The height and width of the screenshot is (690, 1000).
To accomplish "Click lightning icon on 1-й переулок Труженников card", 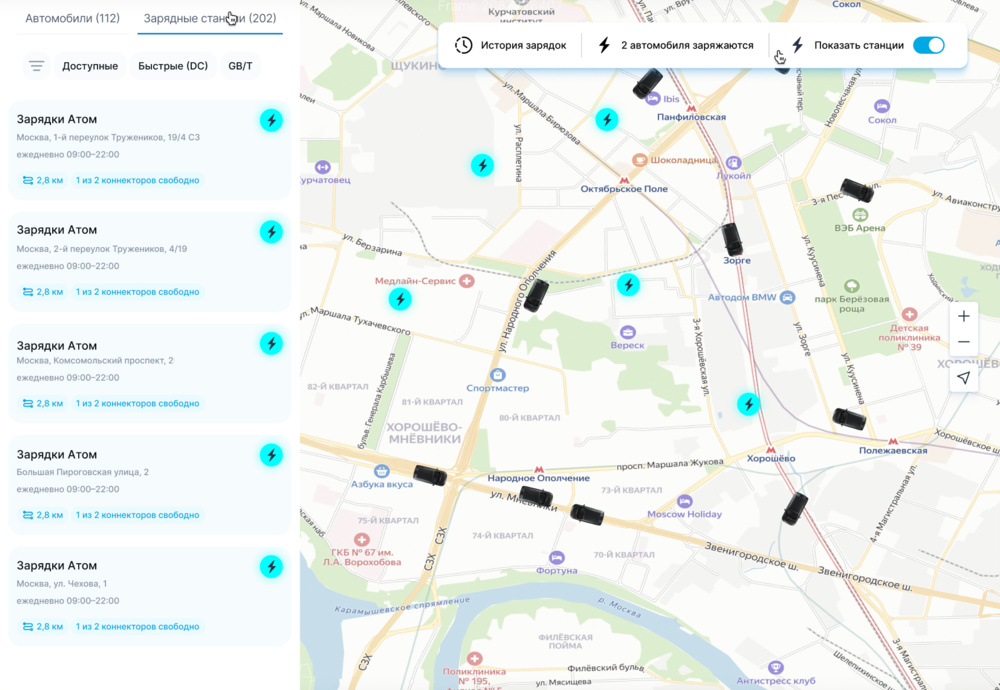I will click(271, 120).
